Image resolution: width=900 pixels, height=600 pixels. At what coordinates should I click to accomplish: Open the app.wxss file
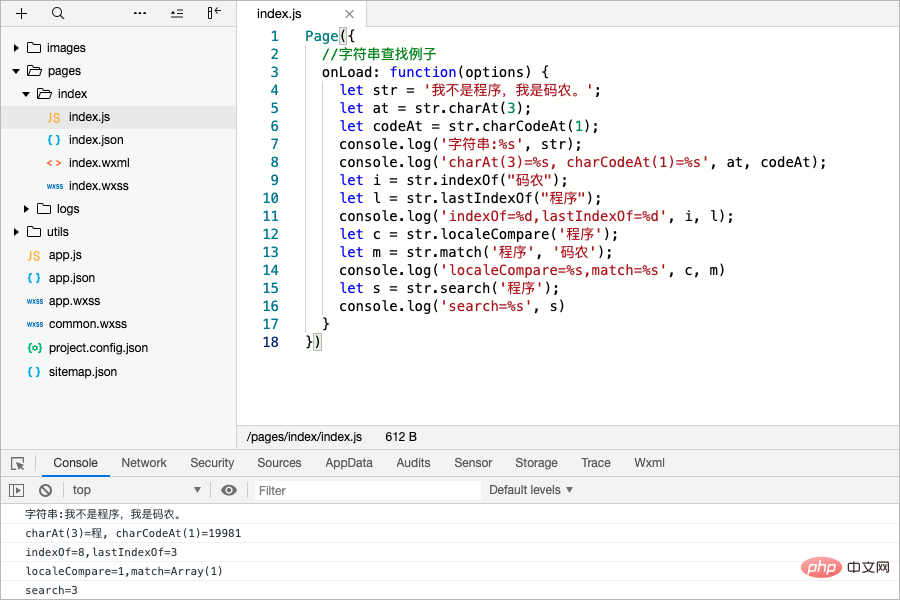[x=74, y=301]
